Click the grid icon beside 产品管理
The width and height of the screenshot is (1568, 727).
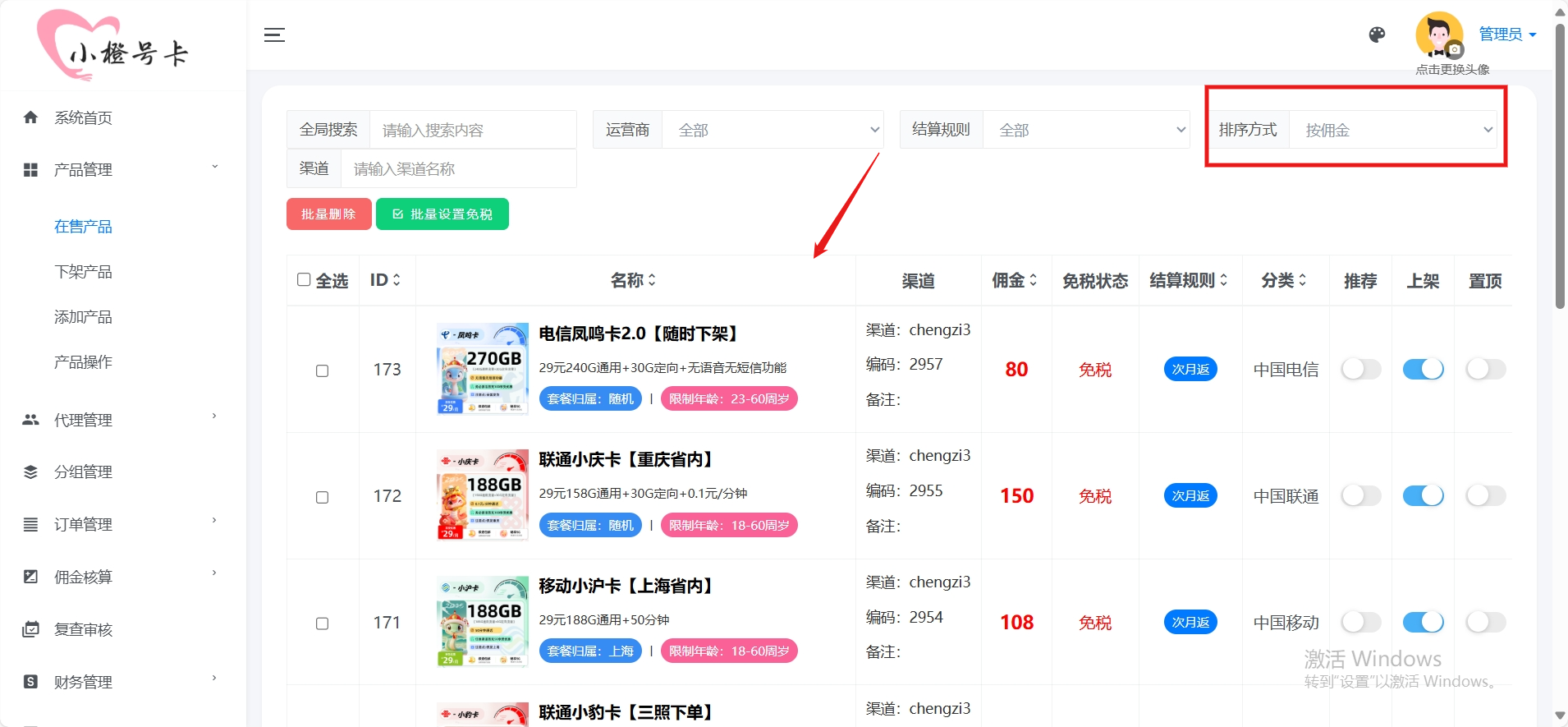pyautogui.click(x=30, y=170)
